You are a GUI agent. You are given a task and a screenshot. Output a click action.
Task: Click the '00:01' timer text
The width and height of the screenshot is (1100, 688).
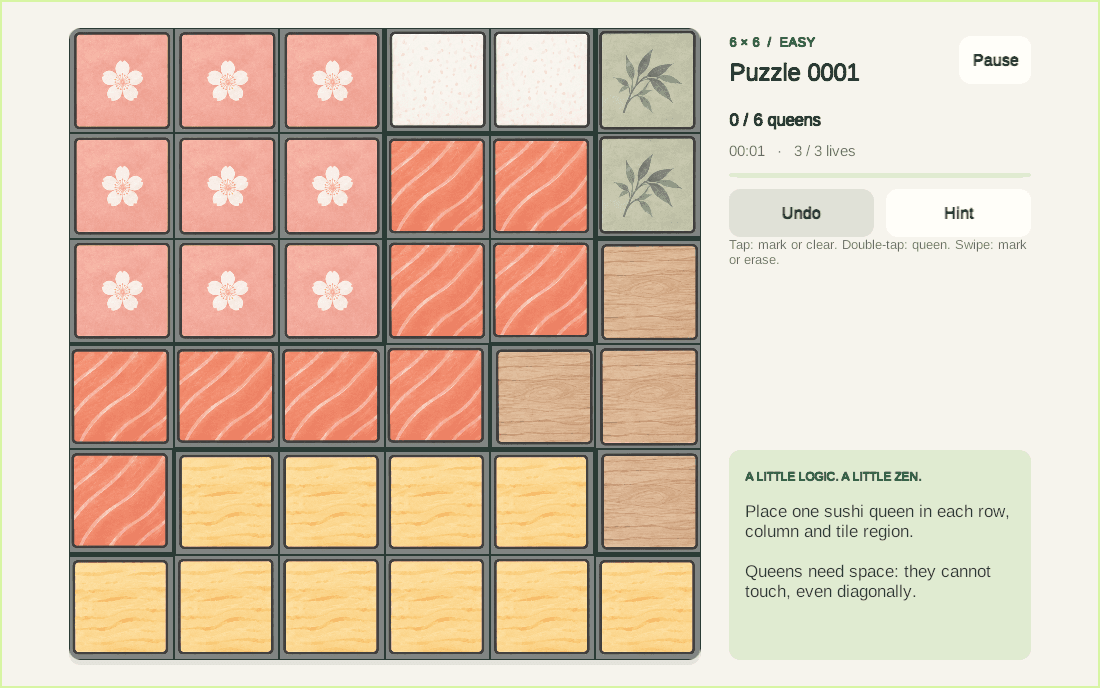click(x=746, y=151)
